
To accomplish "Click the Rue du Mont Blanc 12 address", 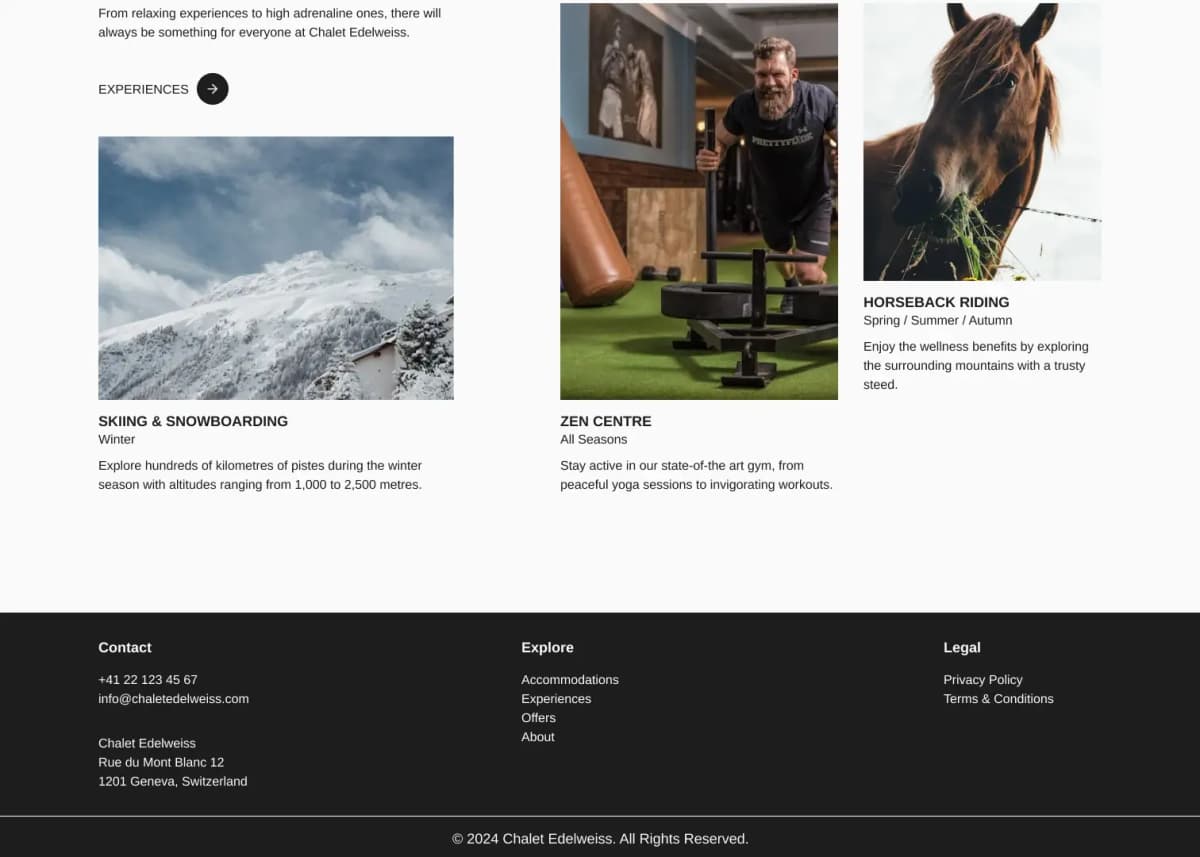I will click(x=161, y=762).
